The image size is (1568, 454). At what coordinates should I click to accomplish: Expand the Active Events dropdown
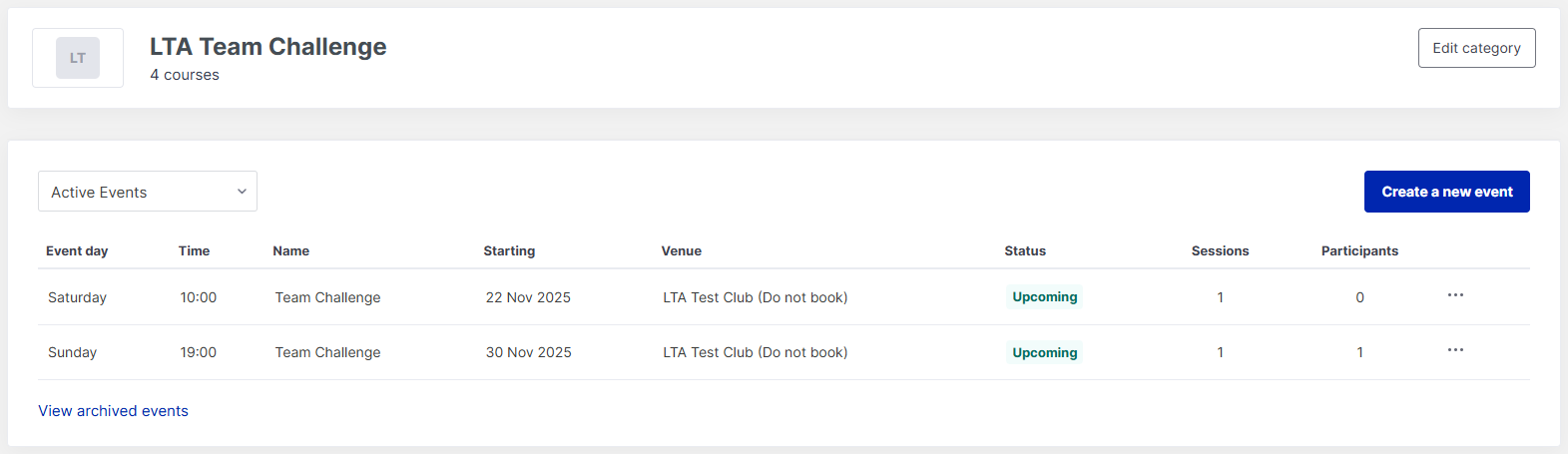tap(148, 192)
